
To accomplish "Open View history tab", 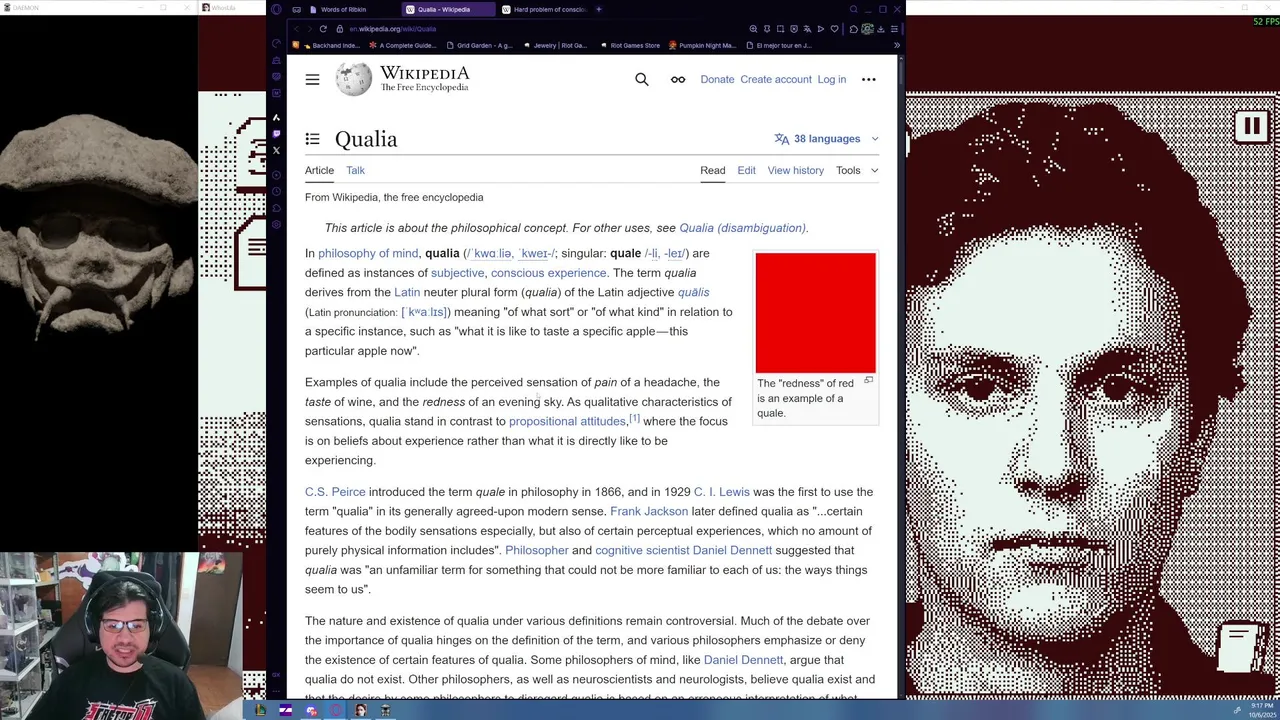I will [795, 170].
